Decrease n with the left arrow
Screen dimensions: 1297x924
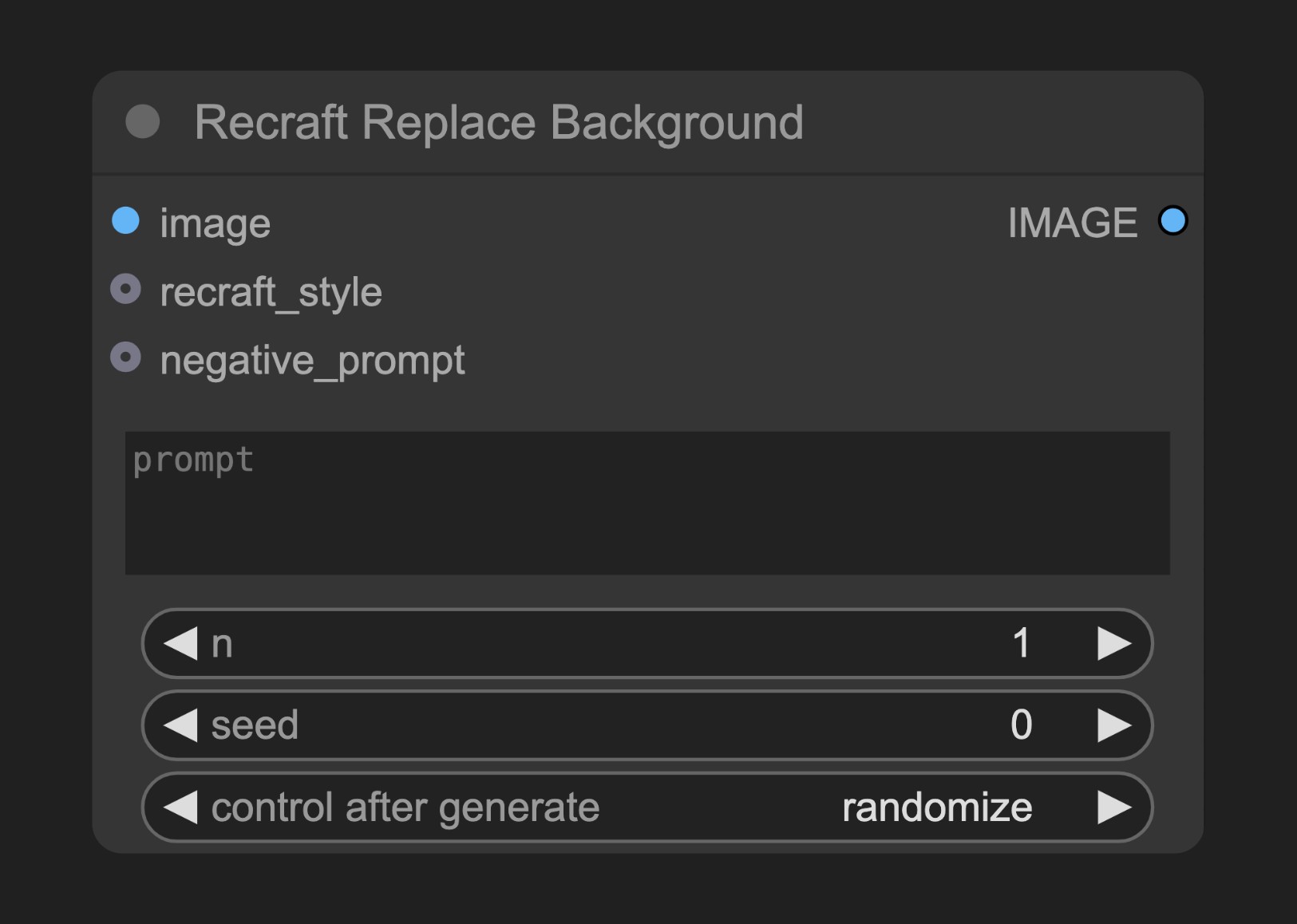pos(180,643)
